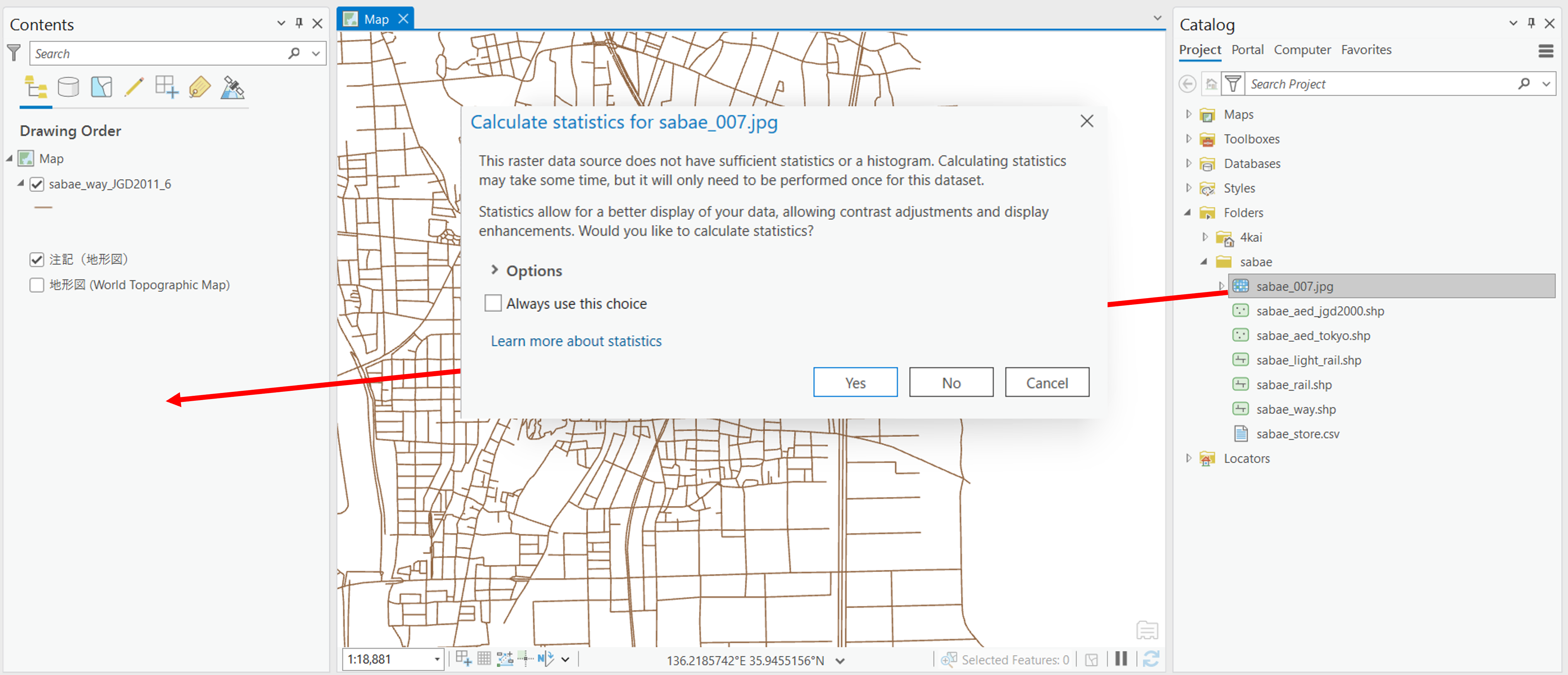Select List By Drawing Order icon
This screenshot has width=1568, height=675.
[x=35, y=87]
